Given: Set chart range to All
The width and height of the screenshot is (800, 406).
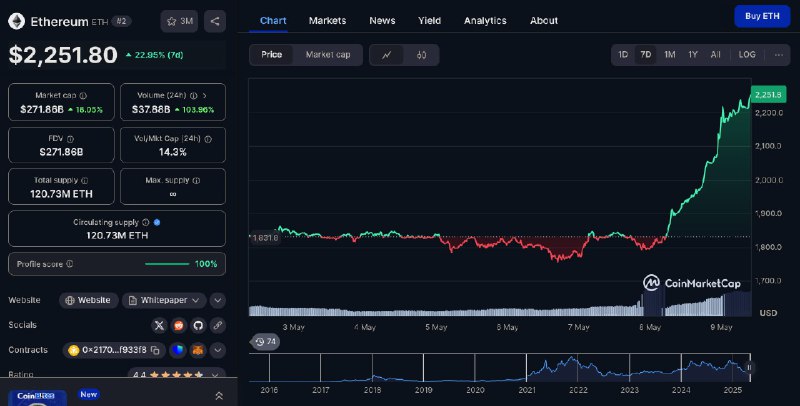Looking at the screenshot, I should [715, 55].
